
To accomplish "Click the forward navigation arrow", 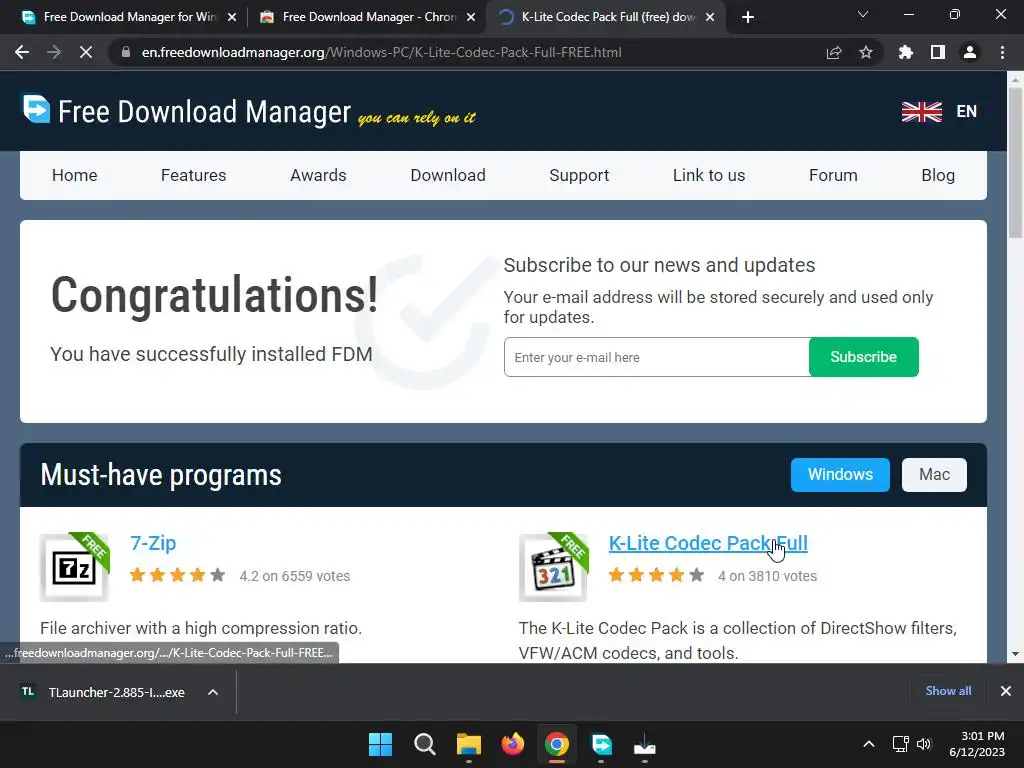I will [54, 52].
